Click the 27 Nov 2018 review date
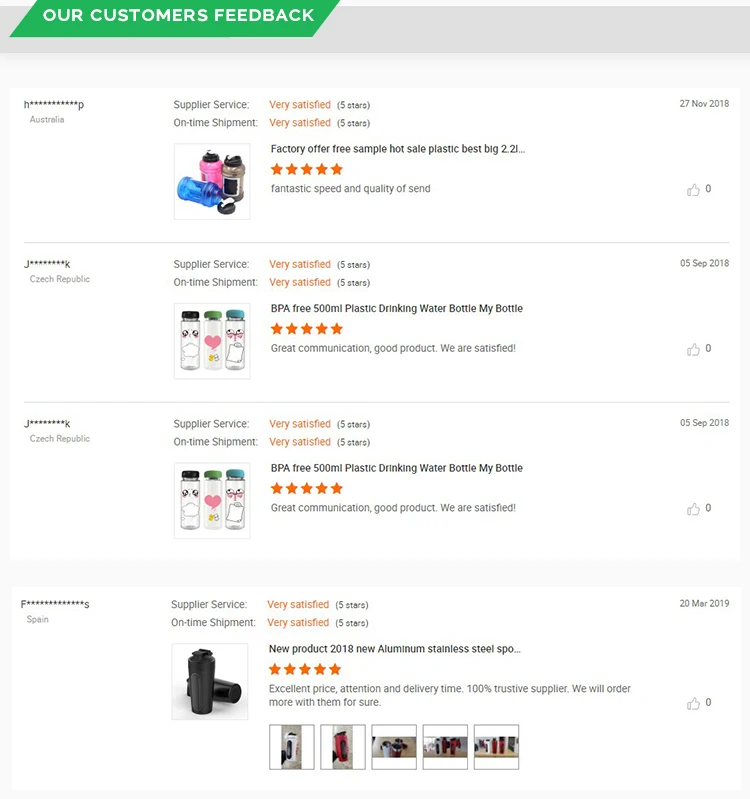This screenshot has height=799, width=750. coord(704,103)
